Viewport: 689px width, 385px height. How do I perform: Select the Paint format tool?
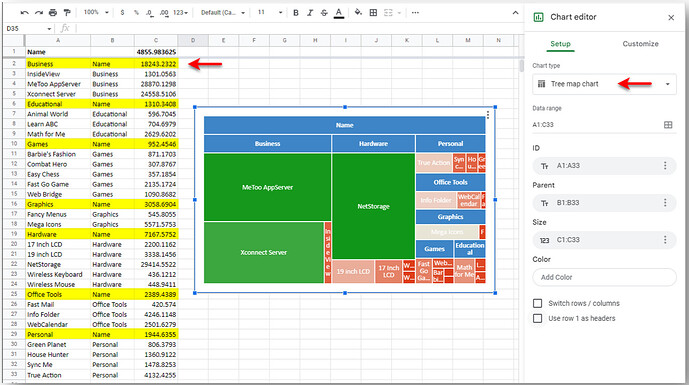[67, 13]
